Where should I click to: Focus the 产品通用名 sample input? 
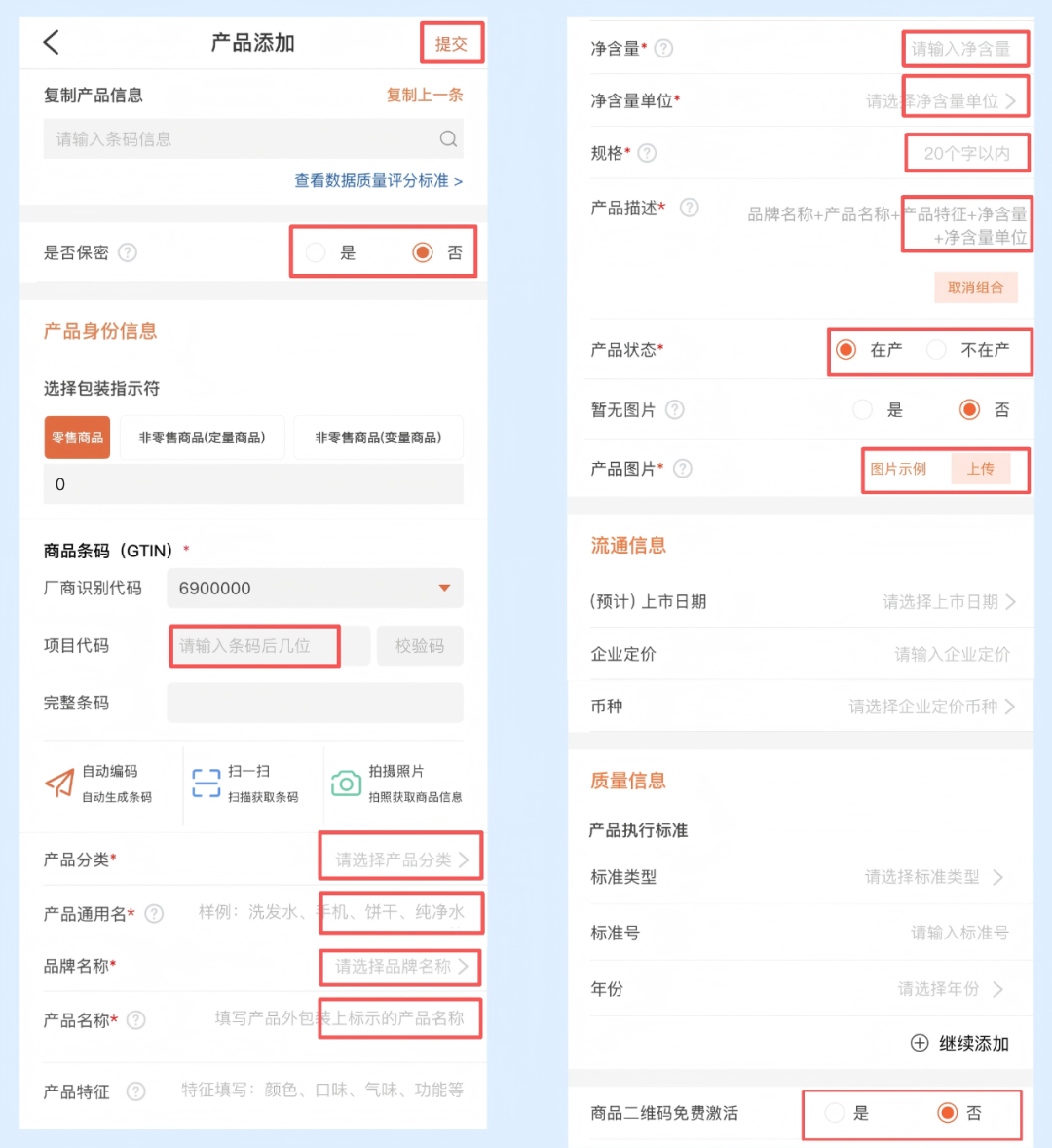click(x=331, y=912)
